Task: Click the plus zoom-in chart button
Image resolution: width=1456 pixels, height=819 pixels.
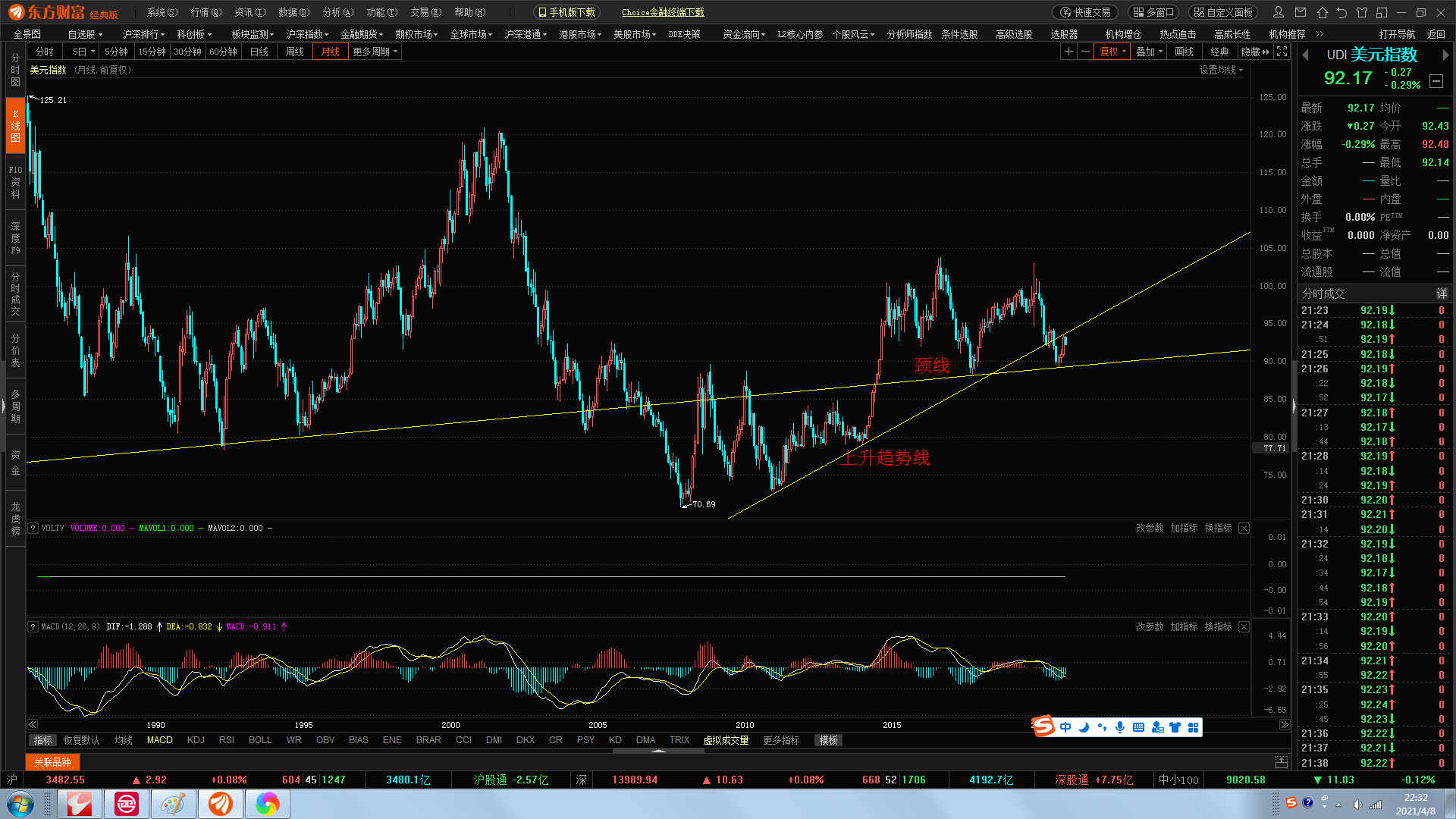Action: pos(1068,52)
